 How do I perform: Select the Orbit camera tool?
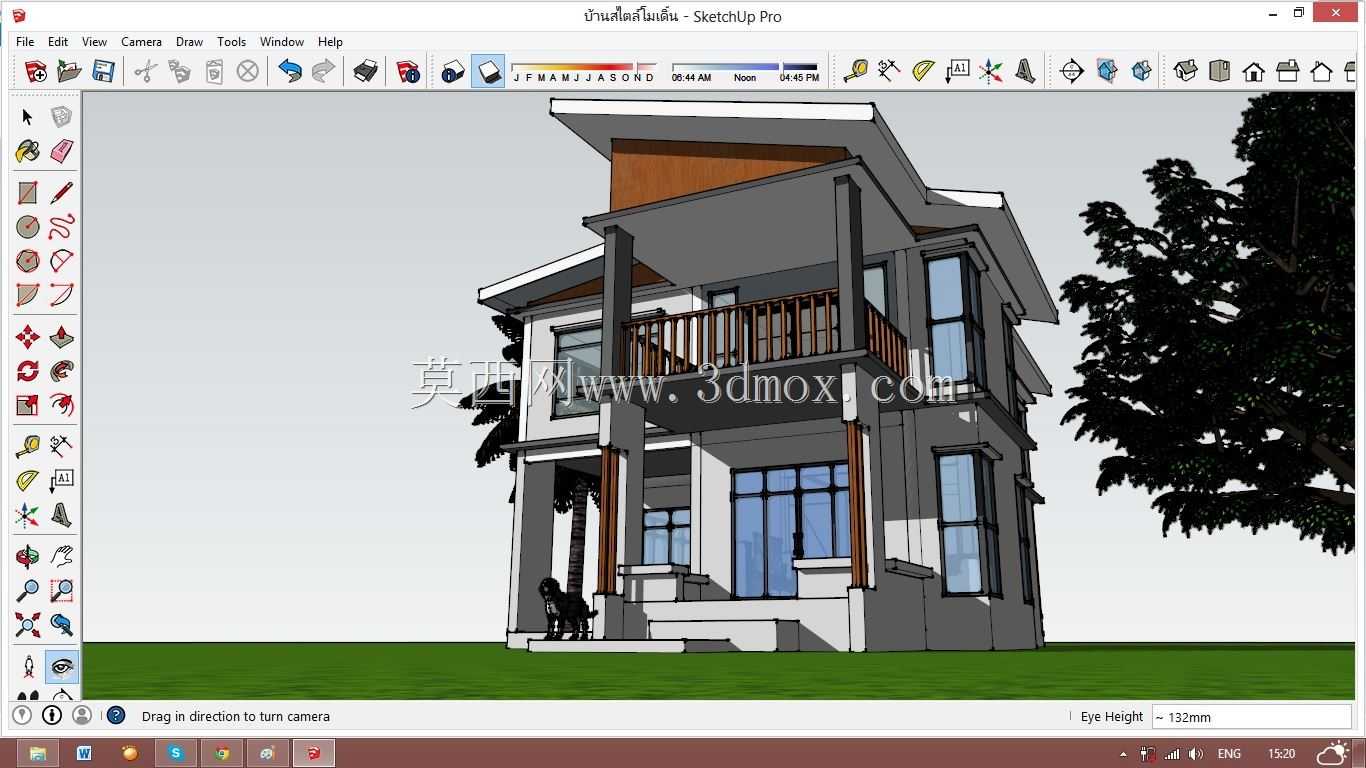pyautogui.click(x=27, y=556)
